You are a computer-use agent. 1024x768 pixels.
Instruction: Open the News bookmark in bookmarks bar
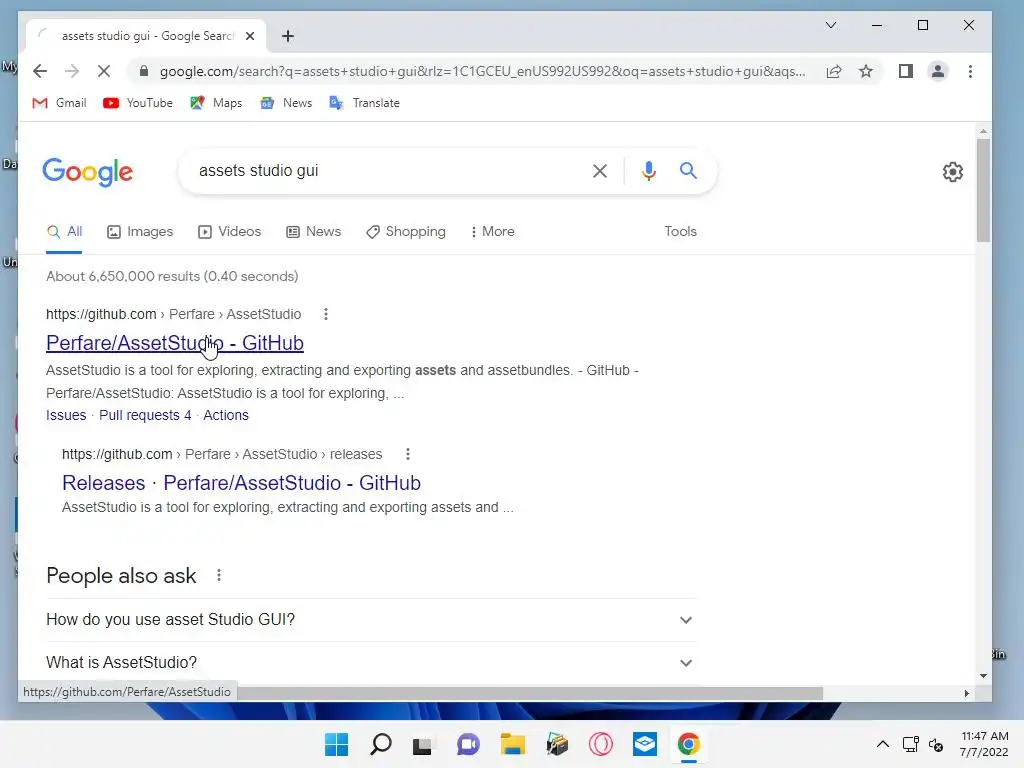tap(286, 103)
